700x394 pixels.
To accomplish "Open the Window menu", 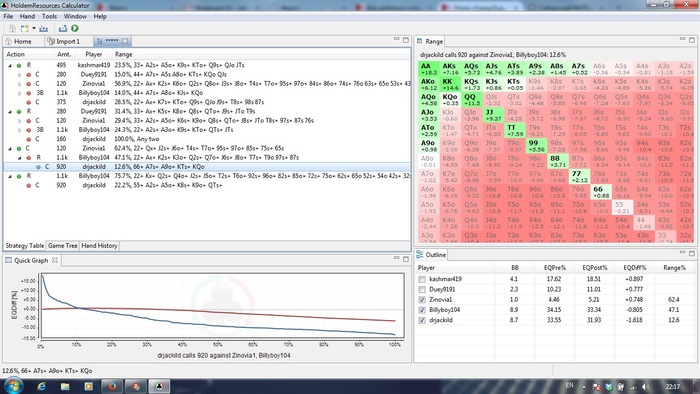I will [75, 16].
